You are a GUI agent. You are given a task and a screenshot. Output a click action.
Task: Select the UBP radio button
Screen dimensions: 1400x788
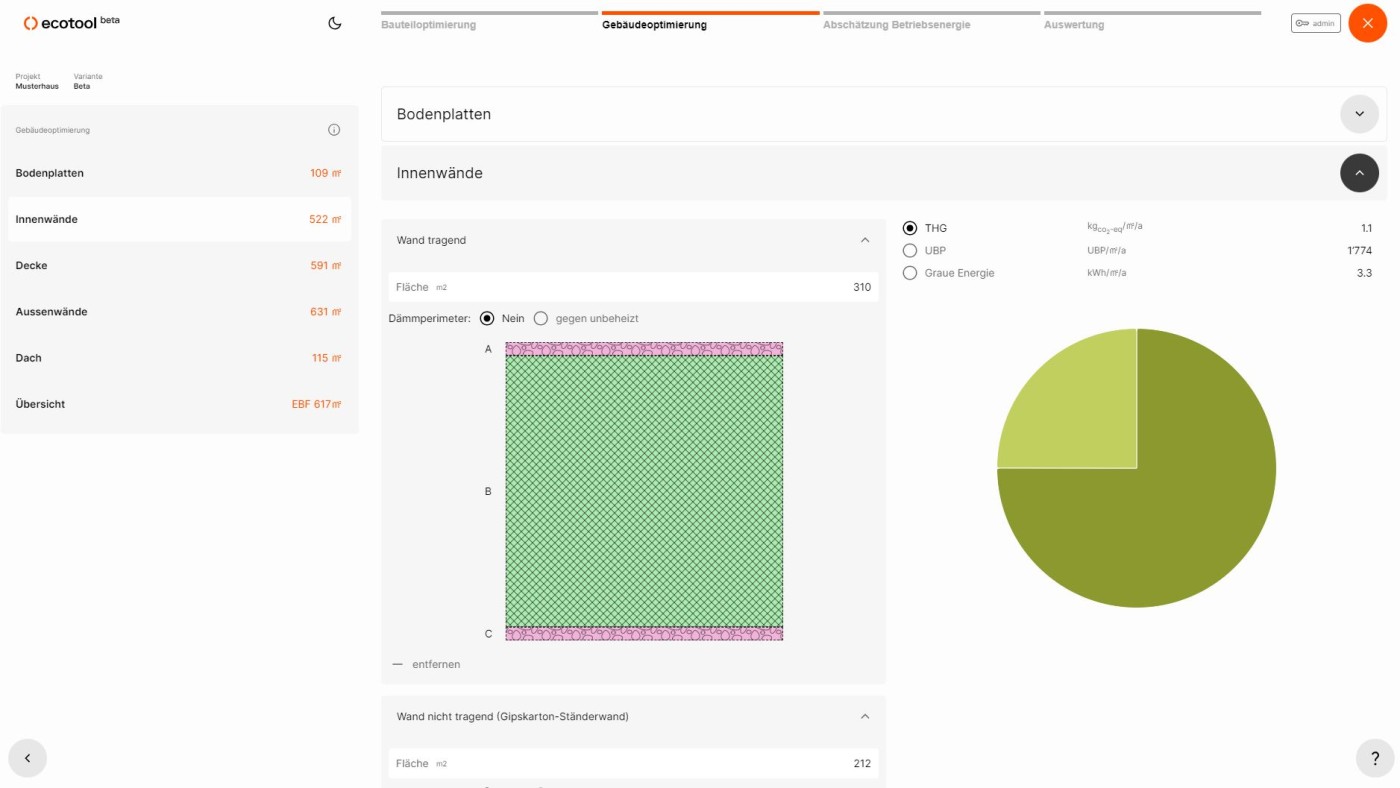[x=910, y=251]
